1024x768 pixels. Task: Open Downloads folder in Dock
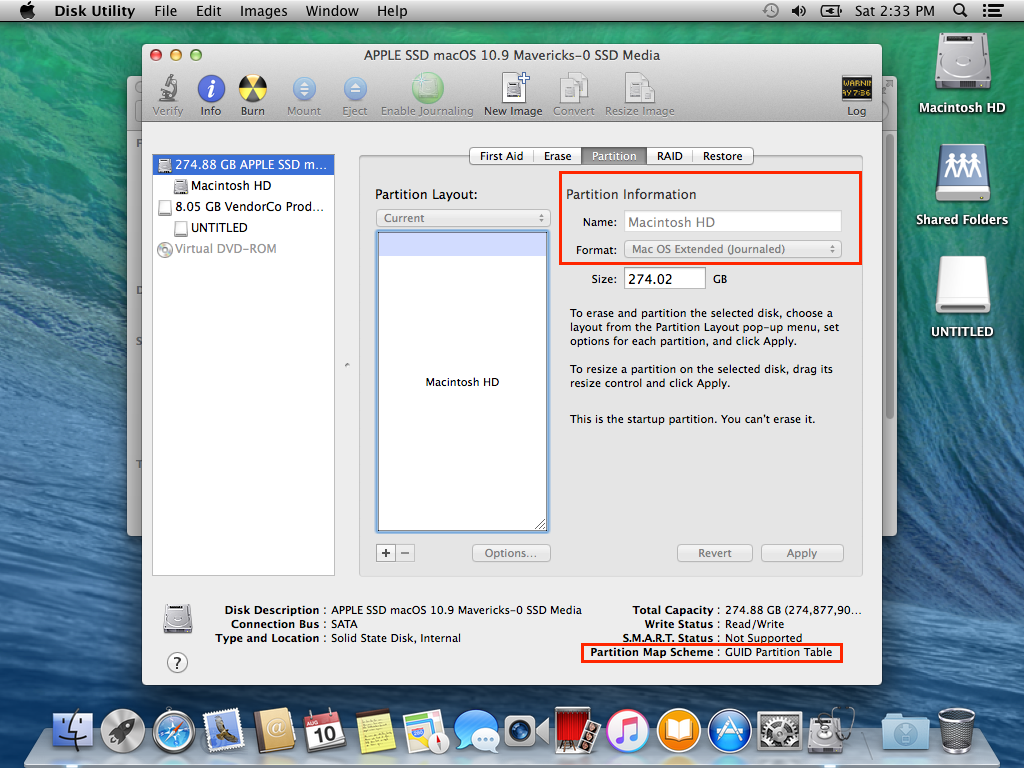click(x=905, y=731)
